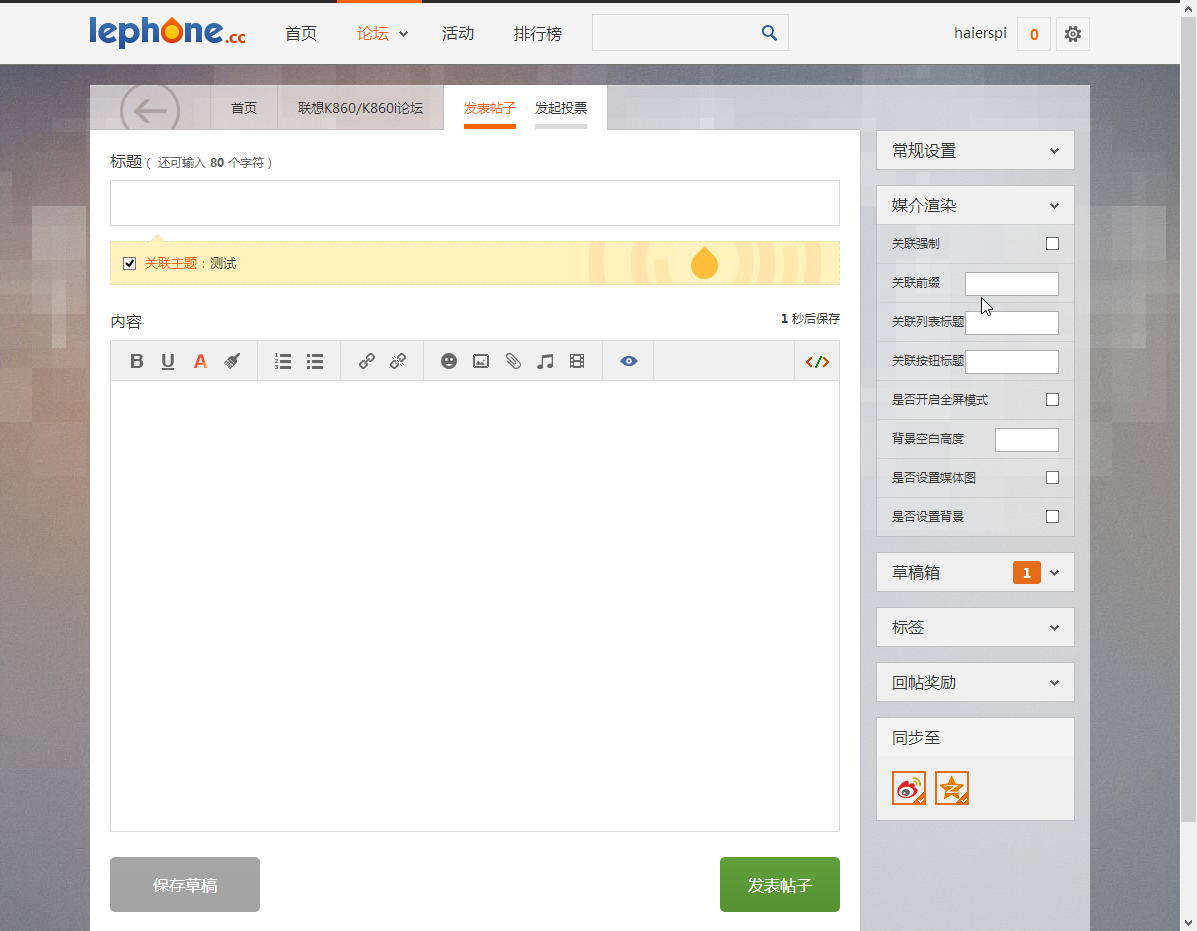Open settings via the gear icon
This screenshot has height=931, width=1197.
point(1073,34)
